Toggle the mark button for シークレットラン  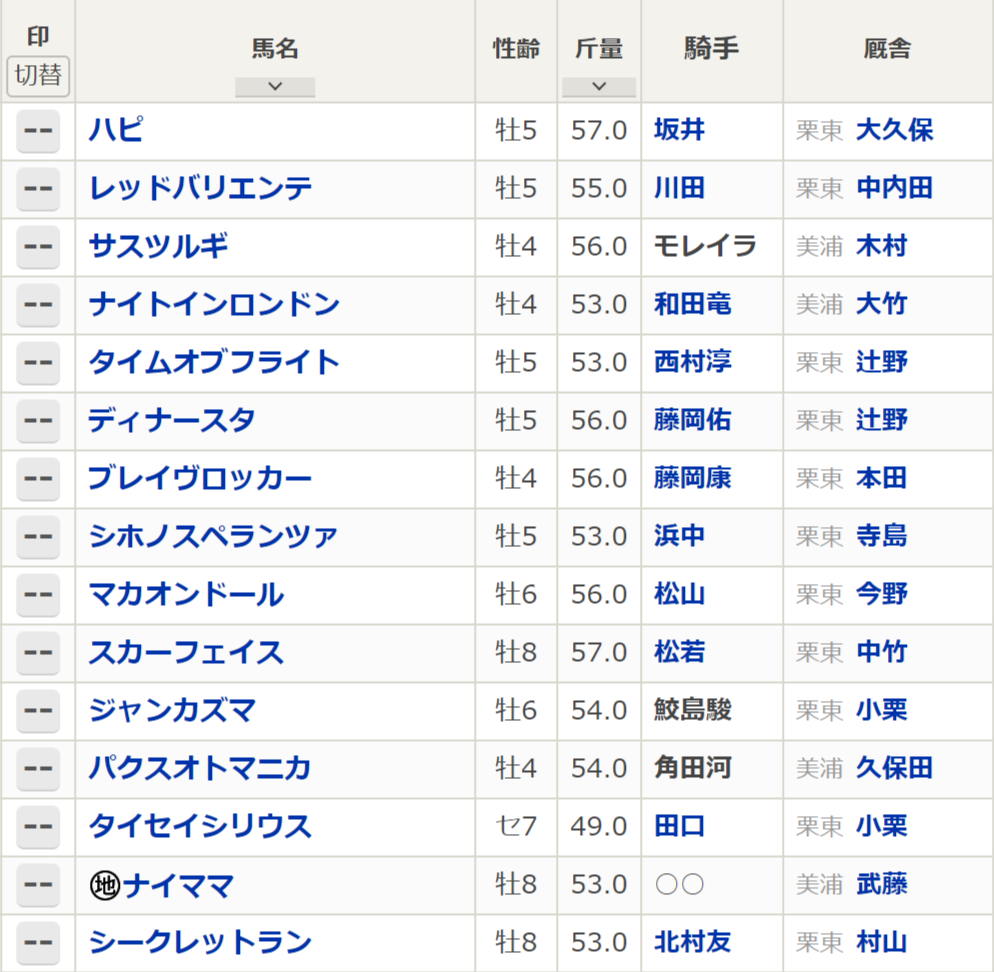[38, 943]
